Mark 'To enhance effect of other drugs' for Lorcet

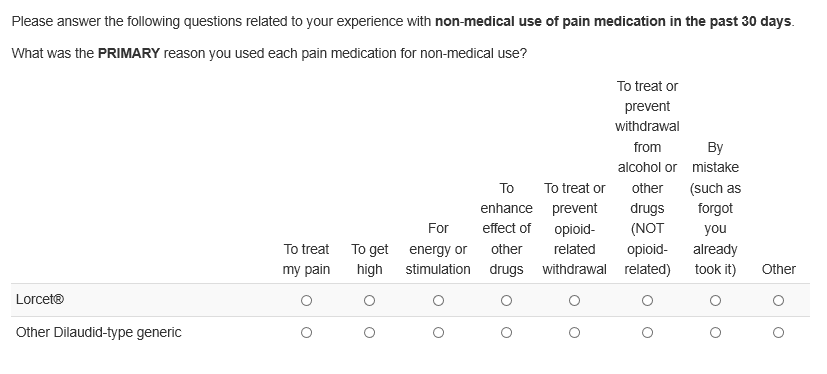click(x=506, y=301)
